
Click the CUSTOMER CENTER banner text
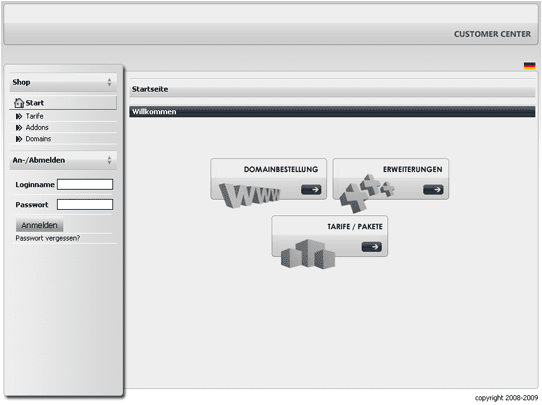[x=492, y=34]
